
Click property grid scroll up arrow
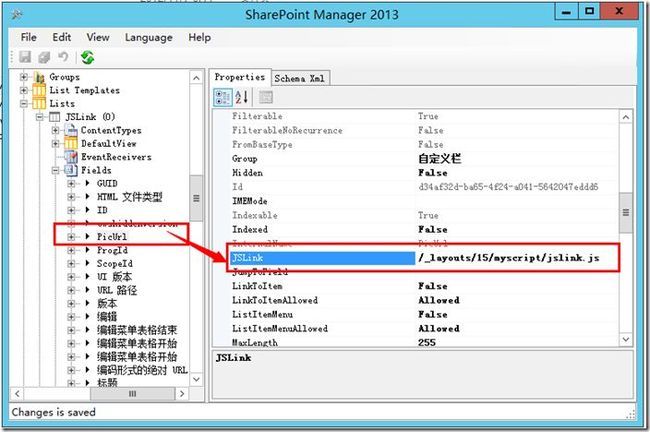626,117
